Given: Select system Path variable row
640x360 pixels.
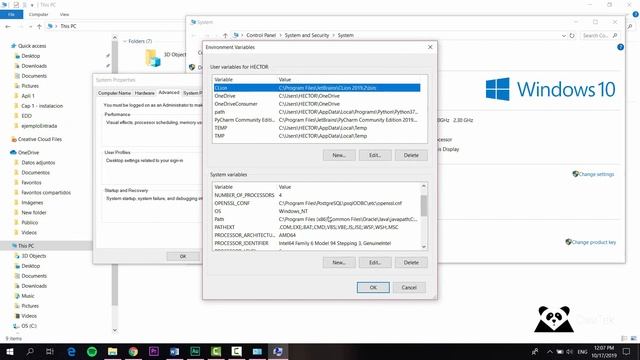Looking at the screenshot, I should click(x=317, y=219).
